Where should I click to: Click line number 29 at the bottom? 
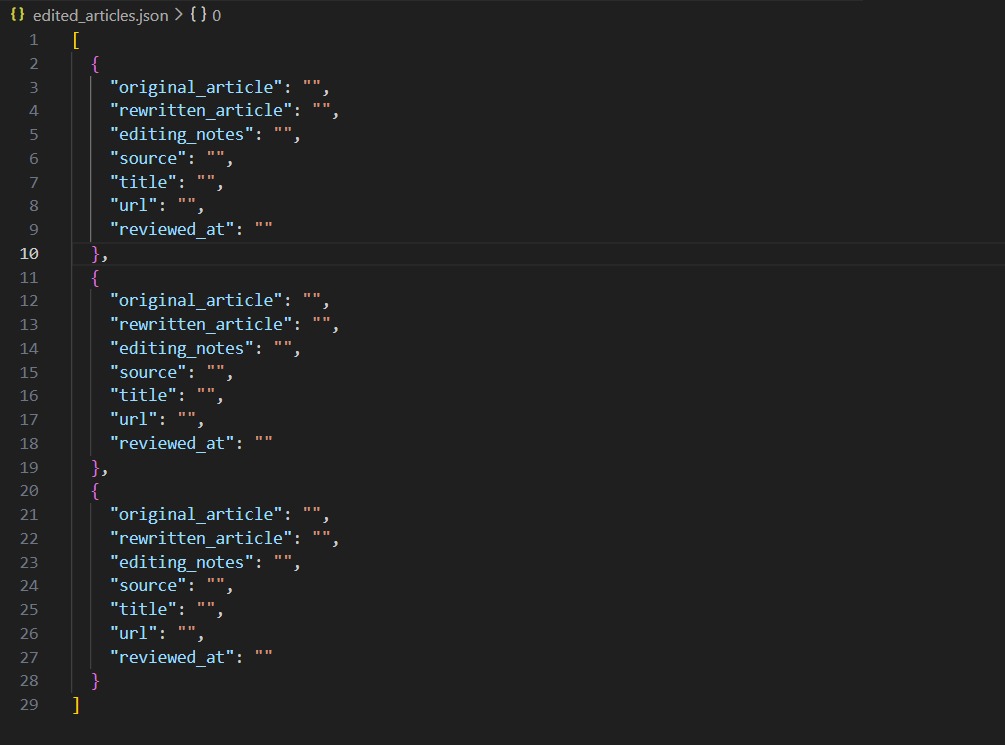(29, 704)
